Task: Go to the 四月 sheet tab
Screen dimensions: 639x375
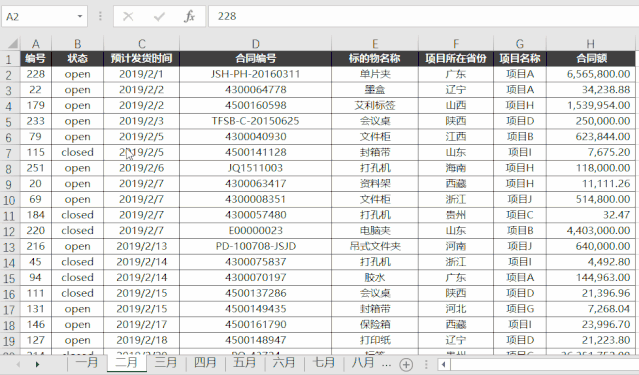Action: coord(205,362)
